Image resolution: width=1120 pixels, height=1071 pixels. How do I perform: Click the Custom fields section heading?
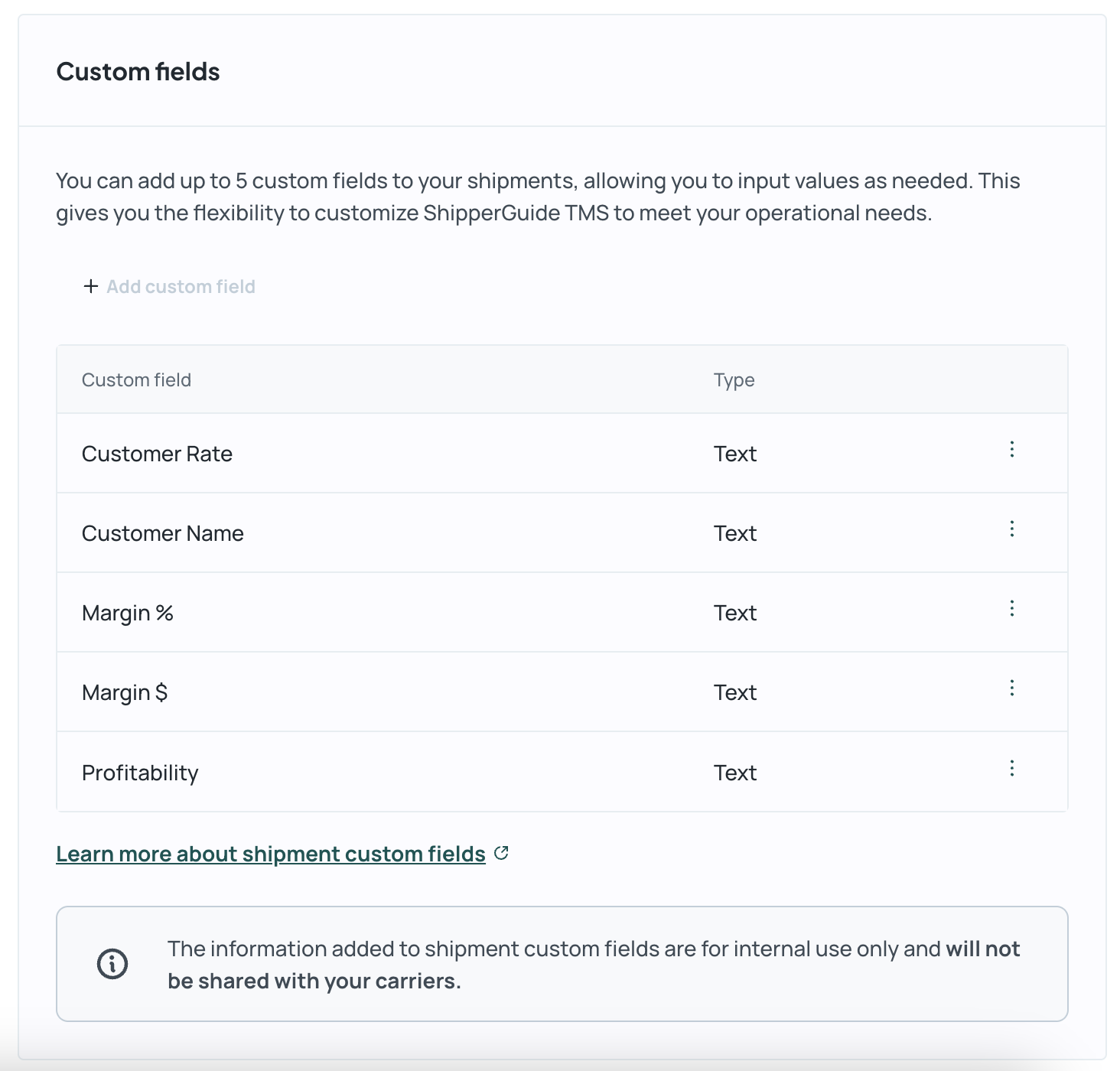point(138,72)
